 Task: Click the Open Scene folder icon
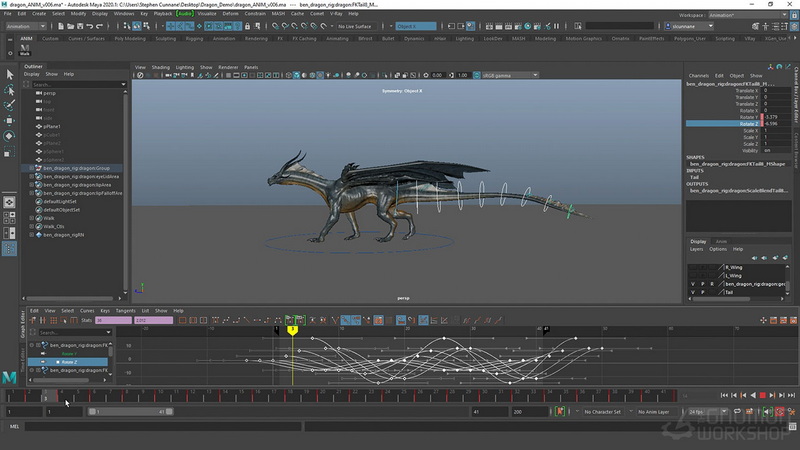click(x=70, y=26)
